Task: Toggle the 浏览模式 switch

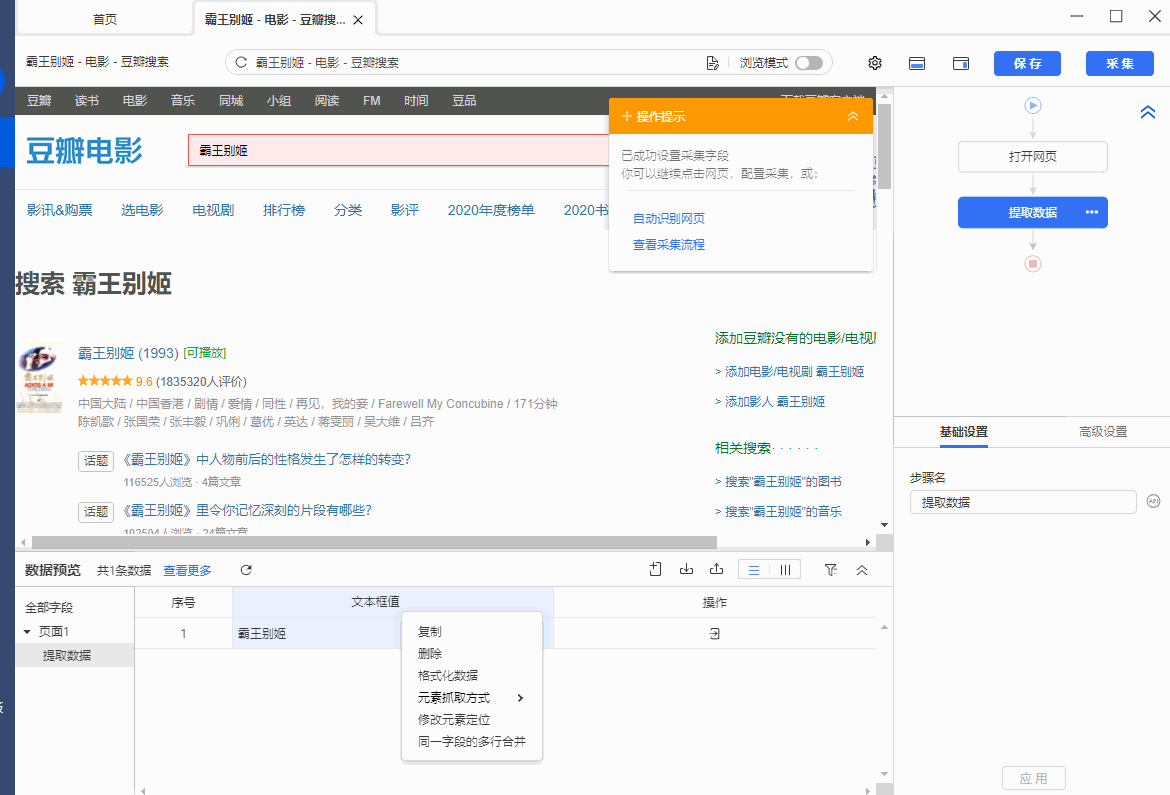Action: click(809, 63)
